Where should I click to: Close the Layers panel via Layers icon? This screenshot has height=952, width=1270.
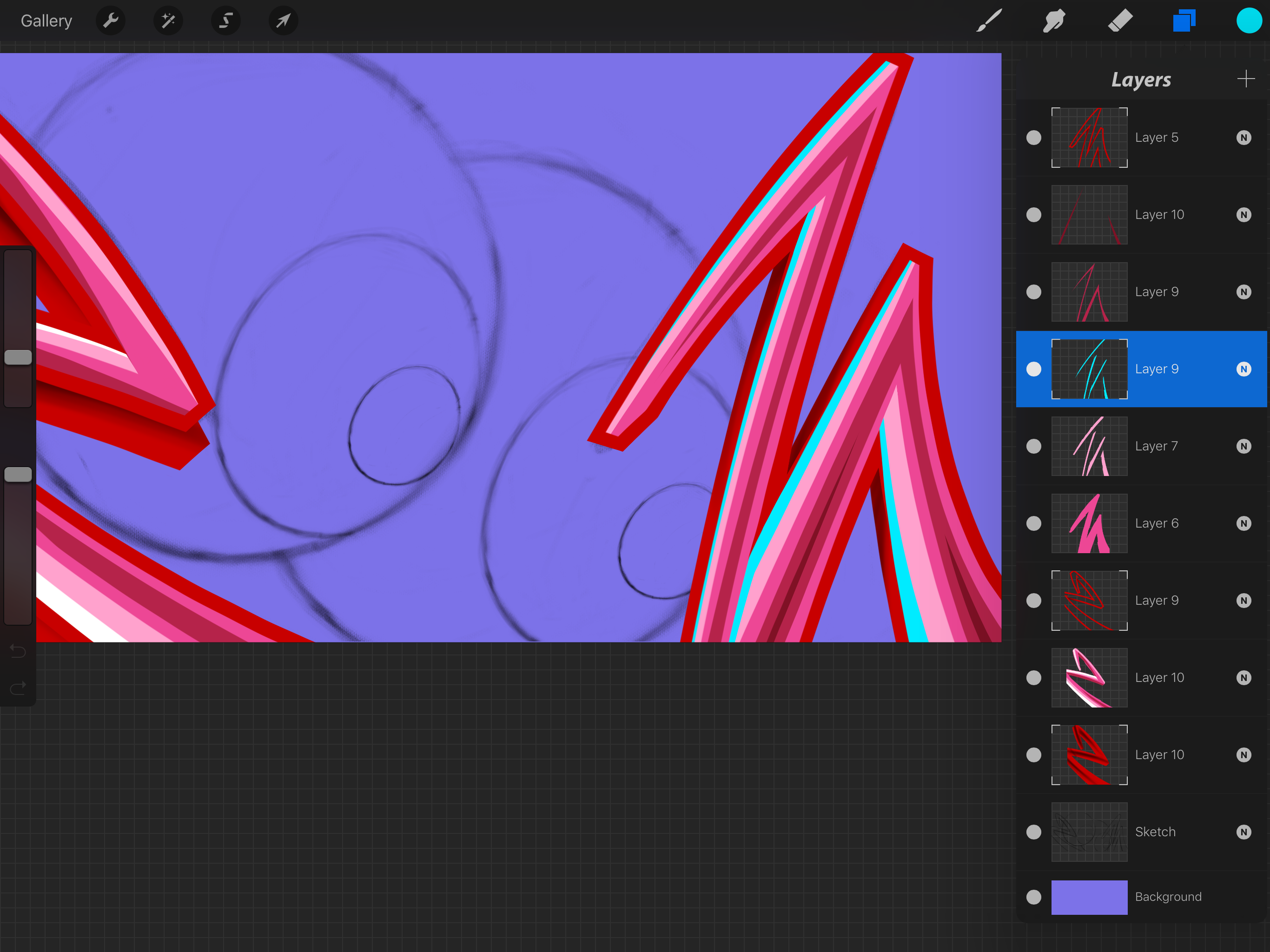[1184, 21]
